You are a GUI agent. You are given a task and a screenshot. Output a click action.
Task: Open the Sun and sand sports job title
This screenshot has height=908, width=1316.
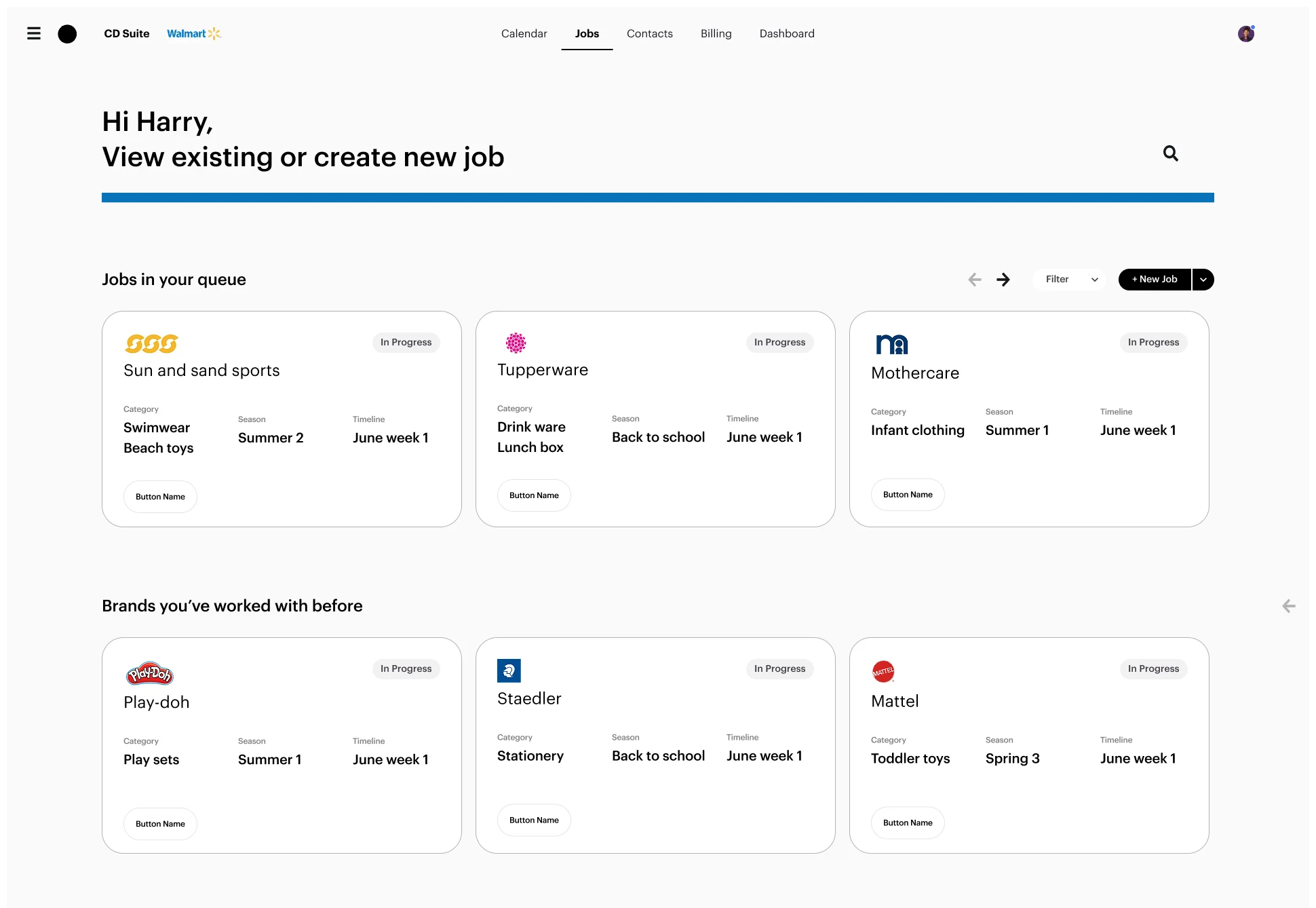(201, 371)
